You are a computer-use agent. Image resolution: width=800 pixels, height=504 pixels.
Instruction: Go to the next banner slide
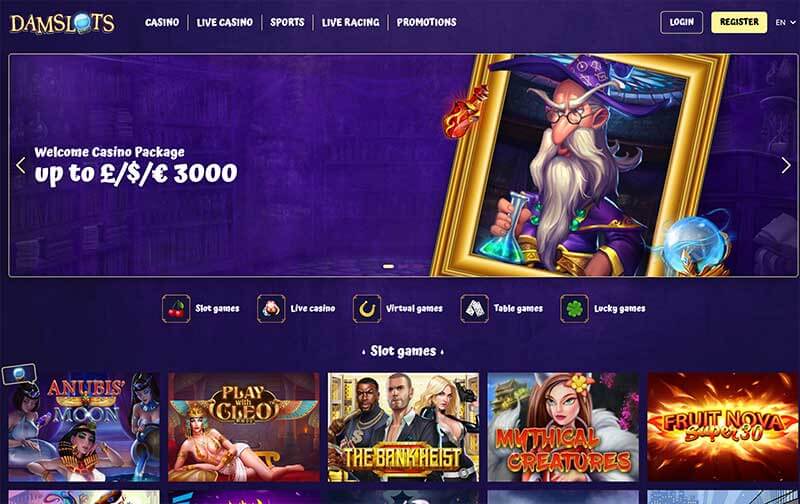point(786,165)
